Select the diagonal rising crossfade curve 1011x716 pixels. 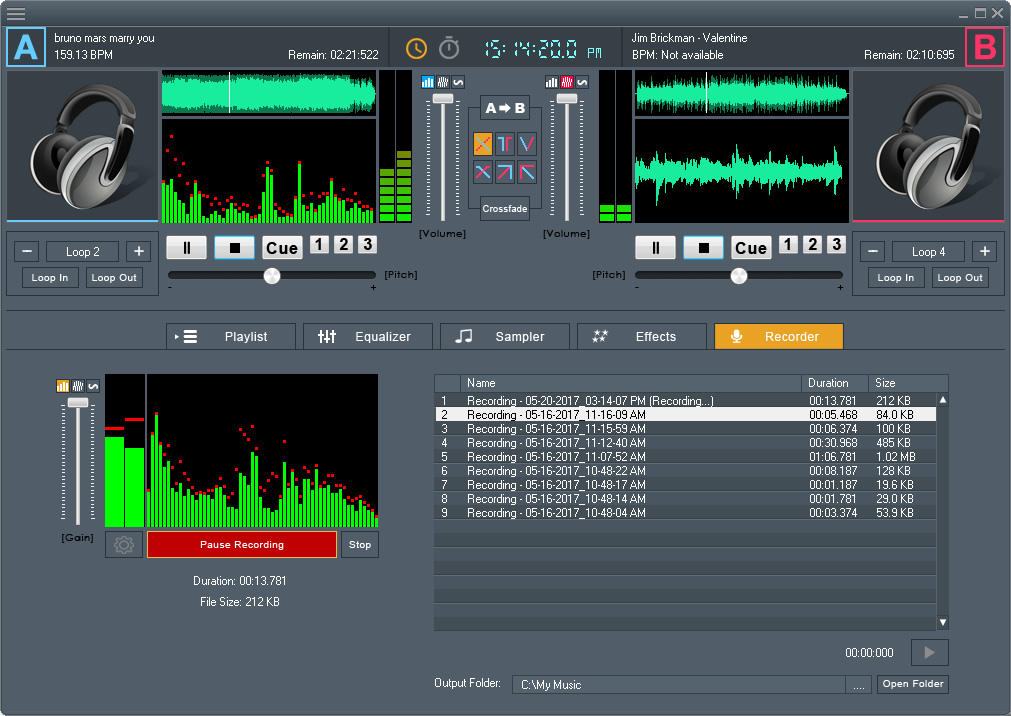click(x=506, y=171)
